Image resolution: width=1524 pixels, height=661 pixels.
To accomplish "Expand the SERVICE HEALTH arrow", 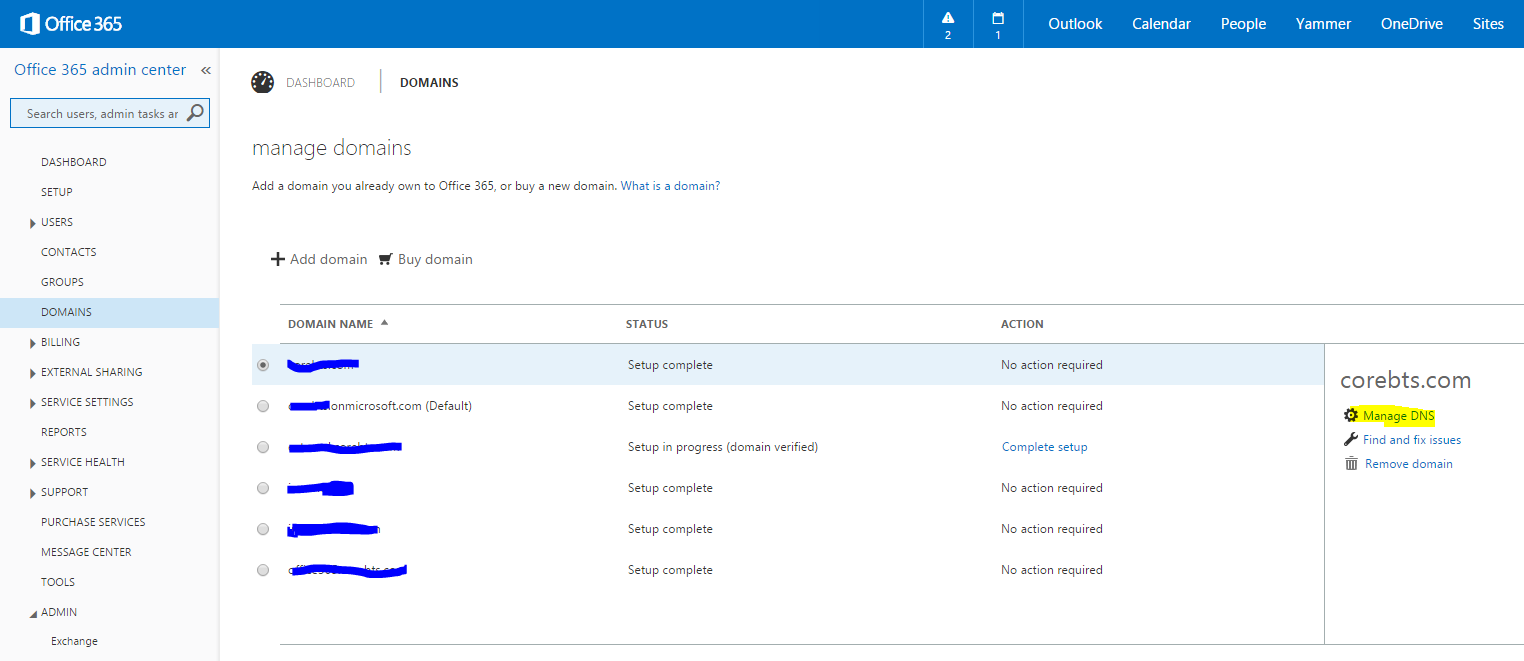I will 33,463.
